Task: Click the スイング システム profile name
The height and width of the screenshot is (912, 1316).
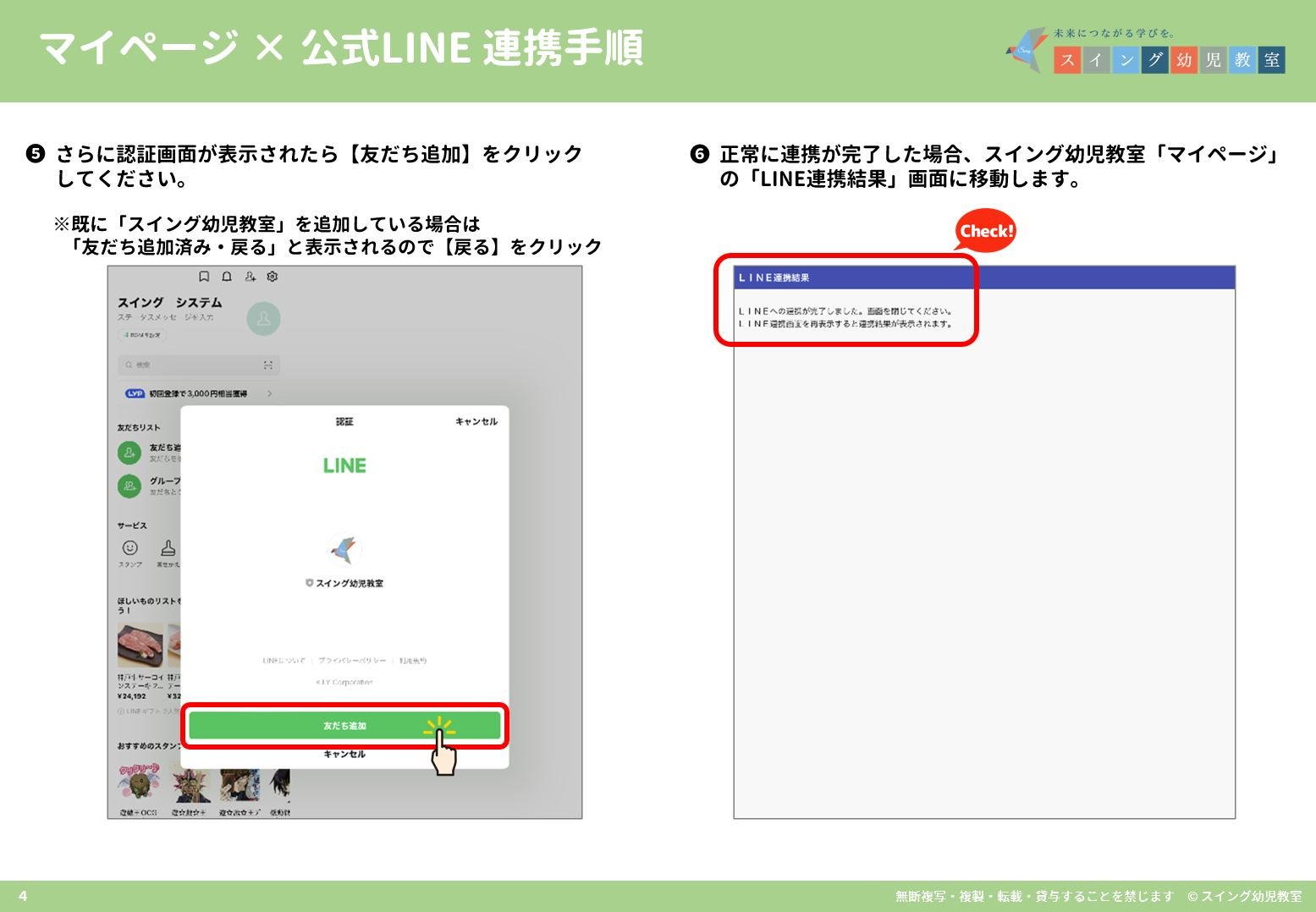Action: pos(169,302)
